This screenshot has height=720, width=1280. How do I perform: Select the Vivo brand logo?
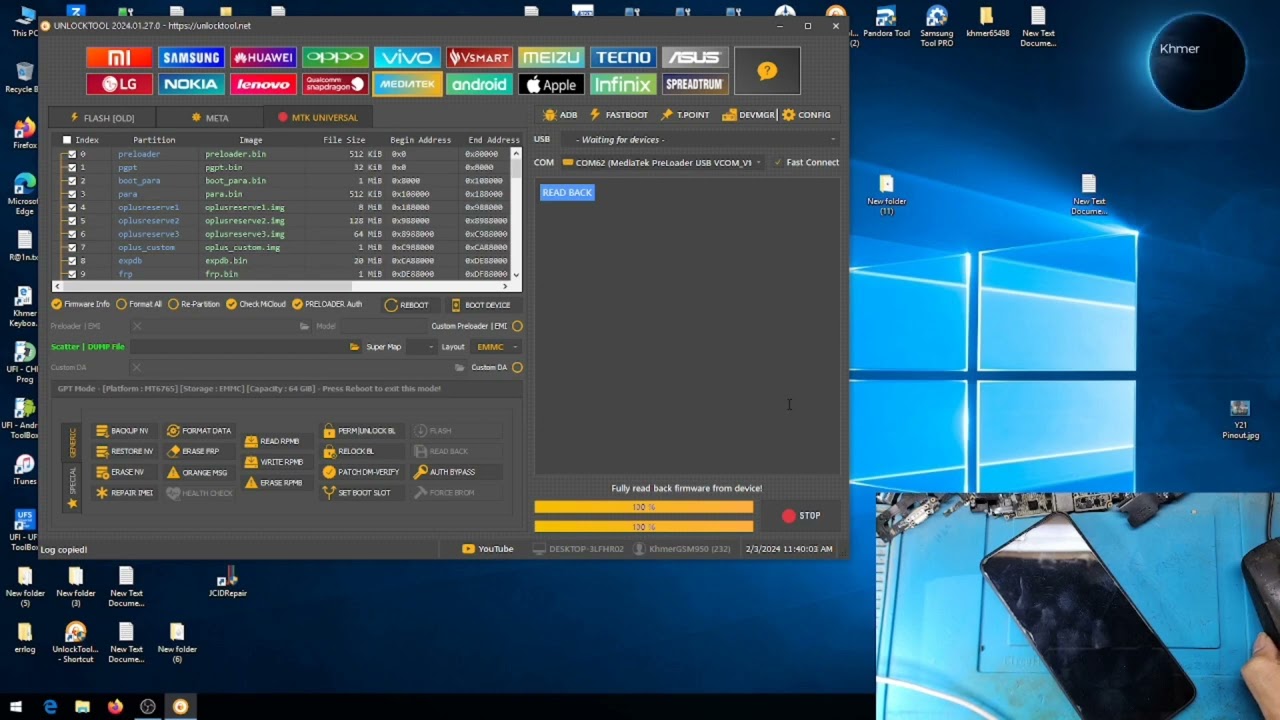click(x=407, y=57)
